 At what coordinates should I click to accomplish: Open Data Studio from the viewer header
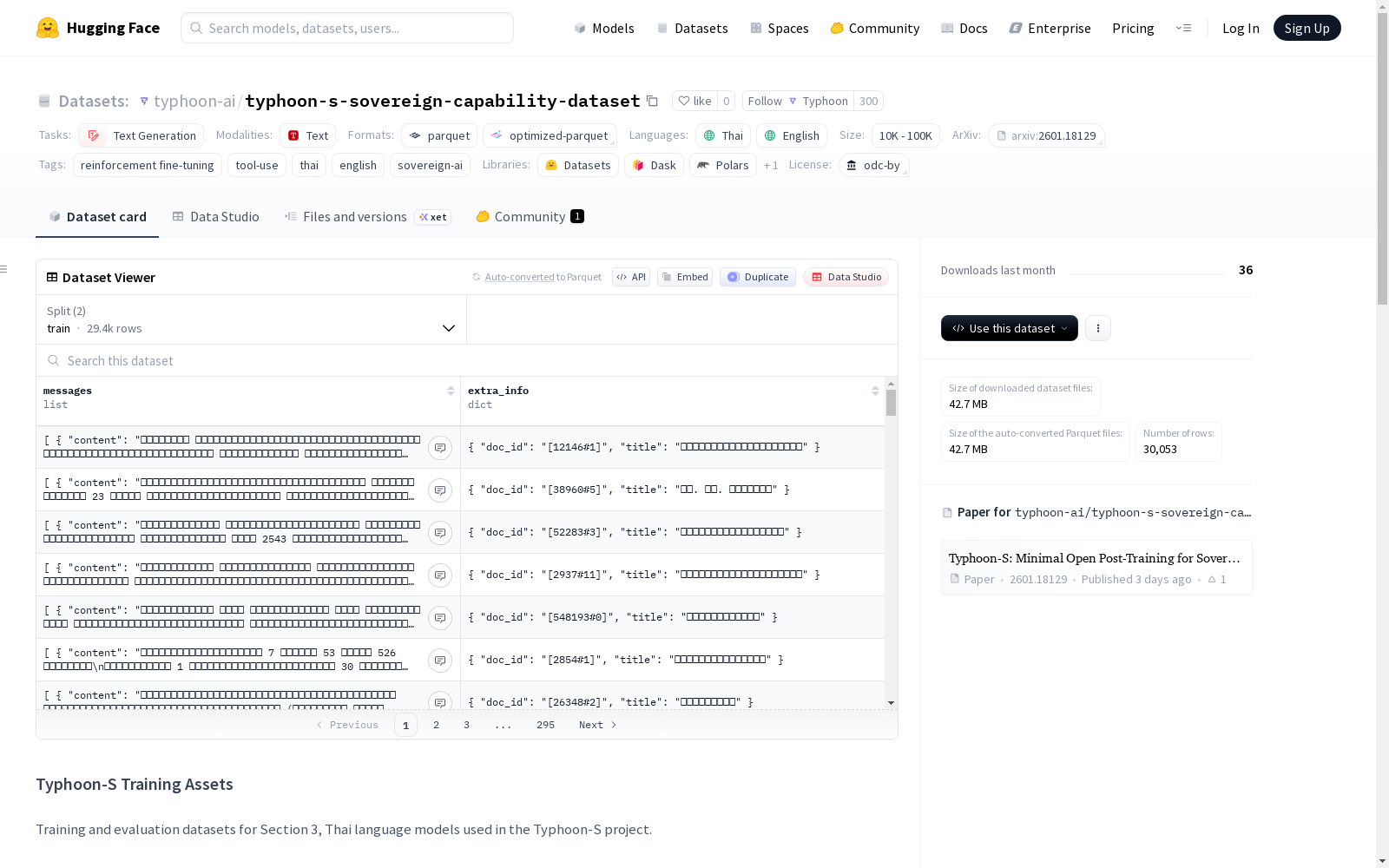pyautogui.click(x=846, y=277)
